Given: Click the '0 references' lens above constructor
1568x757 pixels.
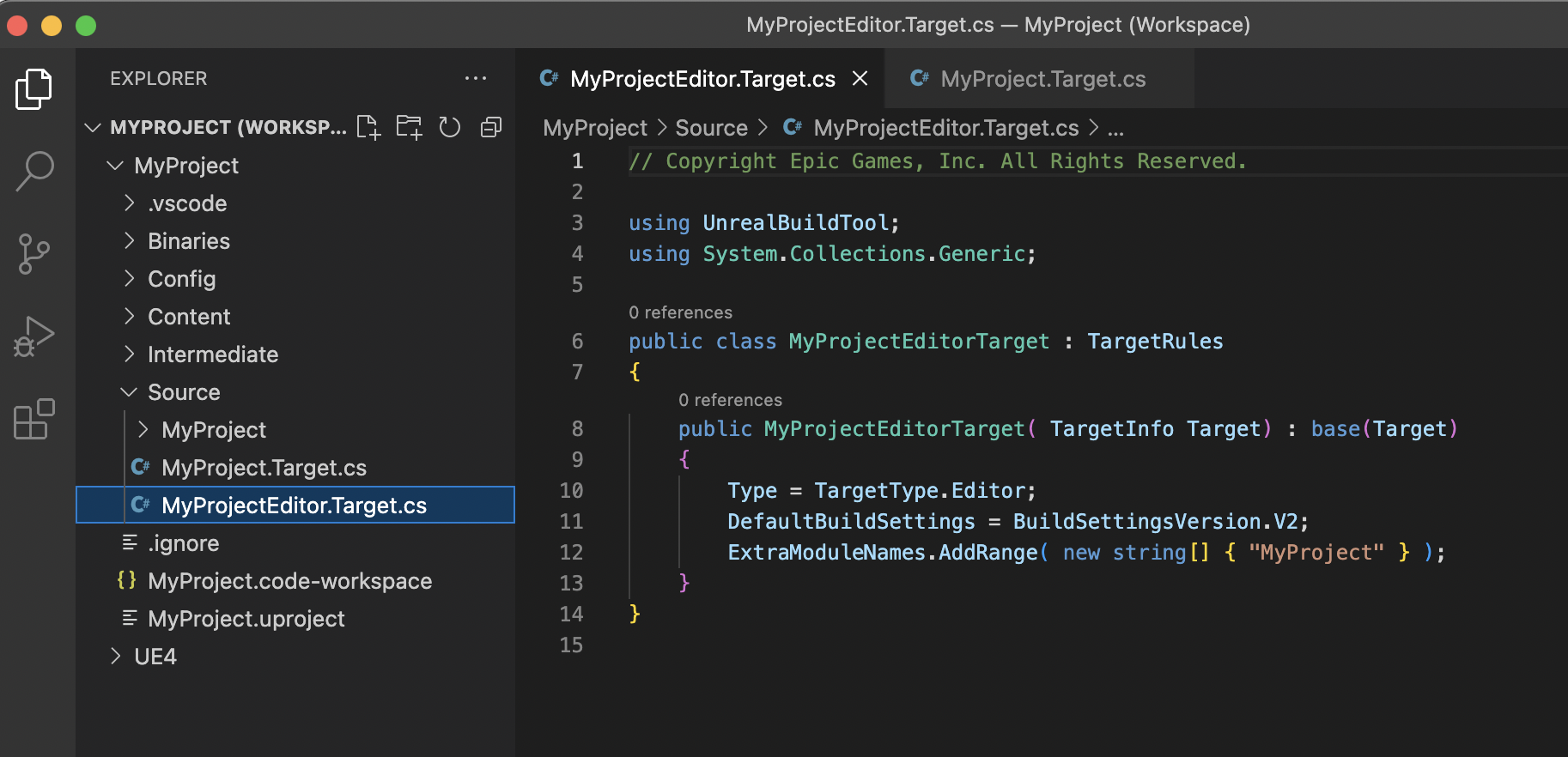Looking at the screenshot, I should pos(730,400).
